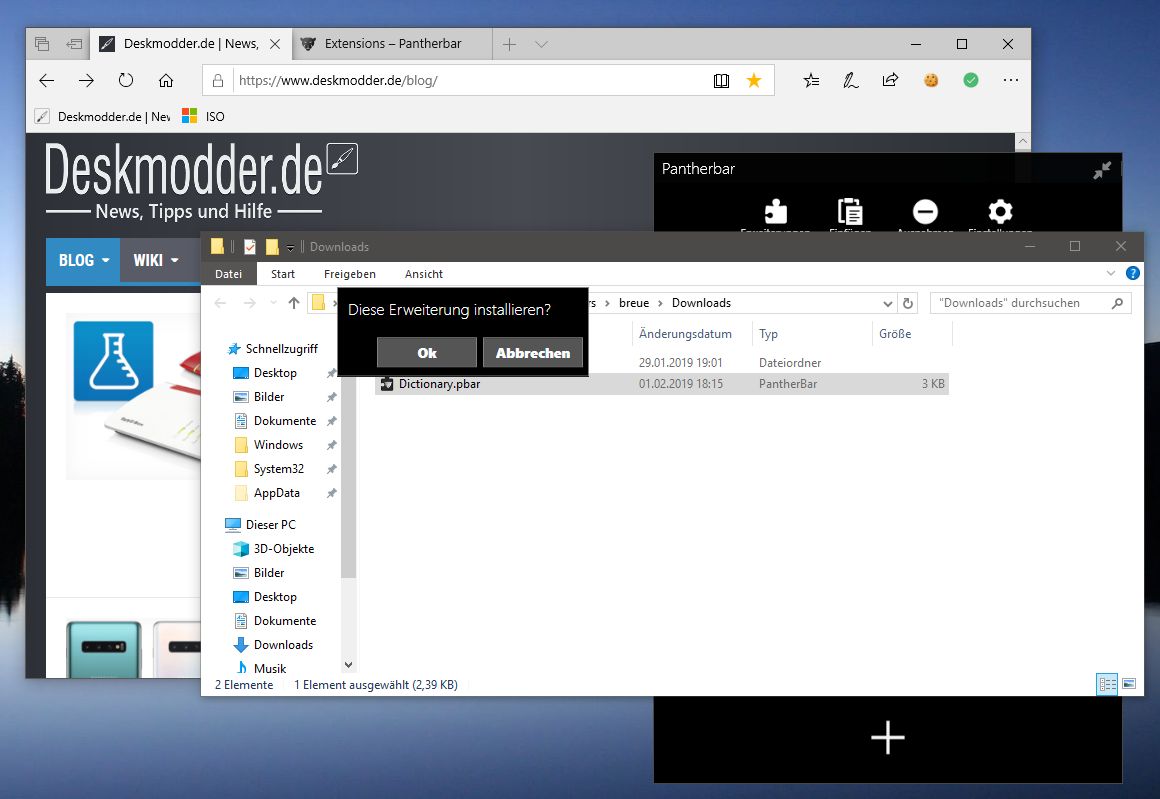
Task: Add notes with Edge pen icon
Action: [x=851, y=81]
